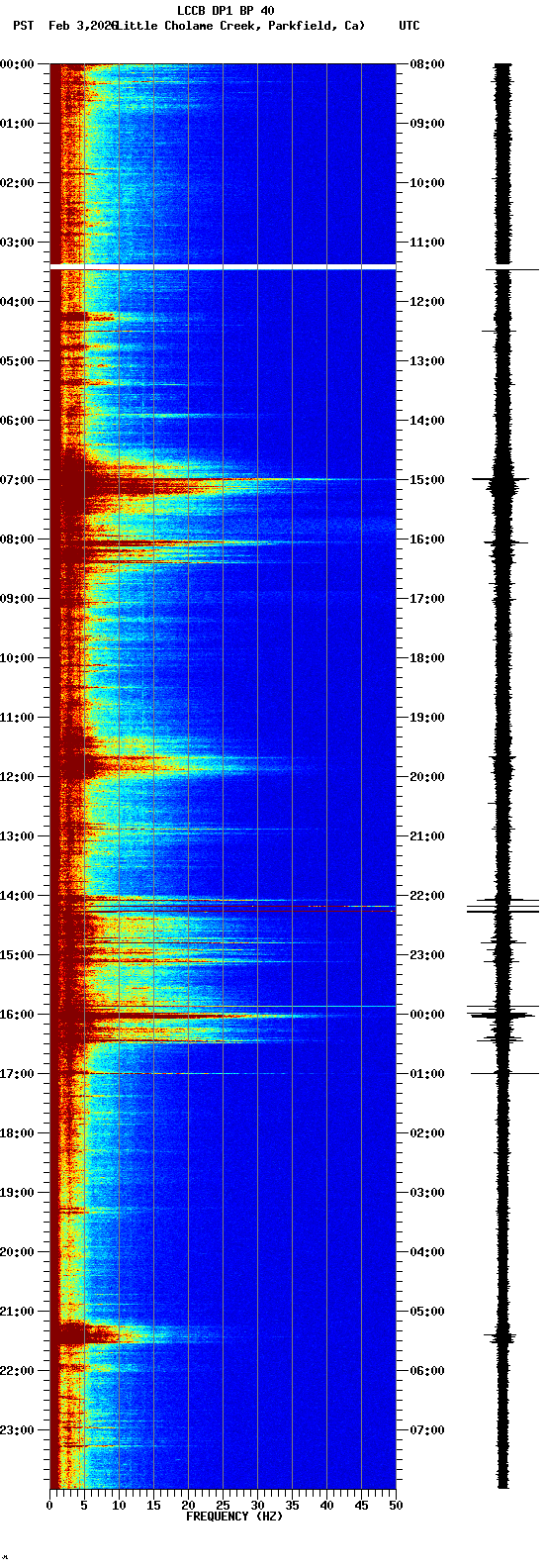Click the '14:00' label on the PST axis
546x1568 pixels.
click(16, 896)
